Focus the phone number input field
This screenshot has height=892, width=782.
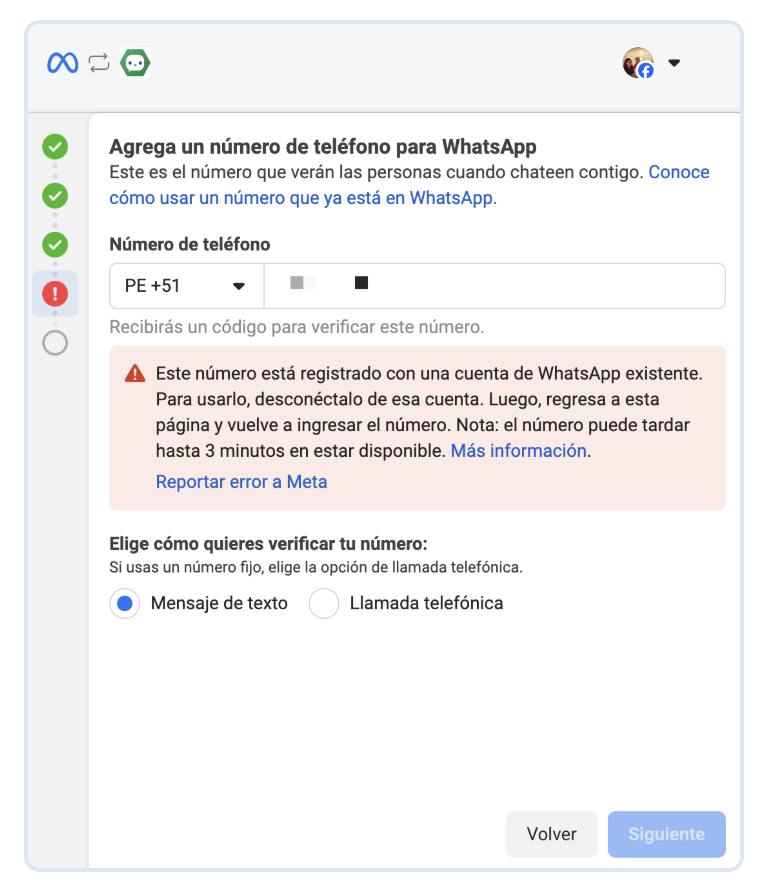pos(494,286)
